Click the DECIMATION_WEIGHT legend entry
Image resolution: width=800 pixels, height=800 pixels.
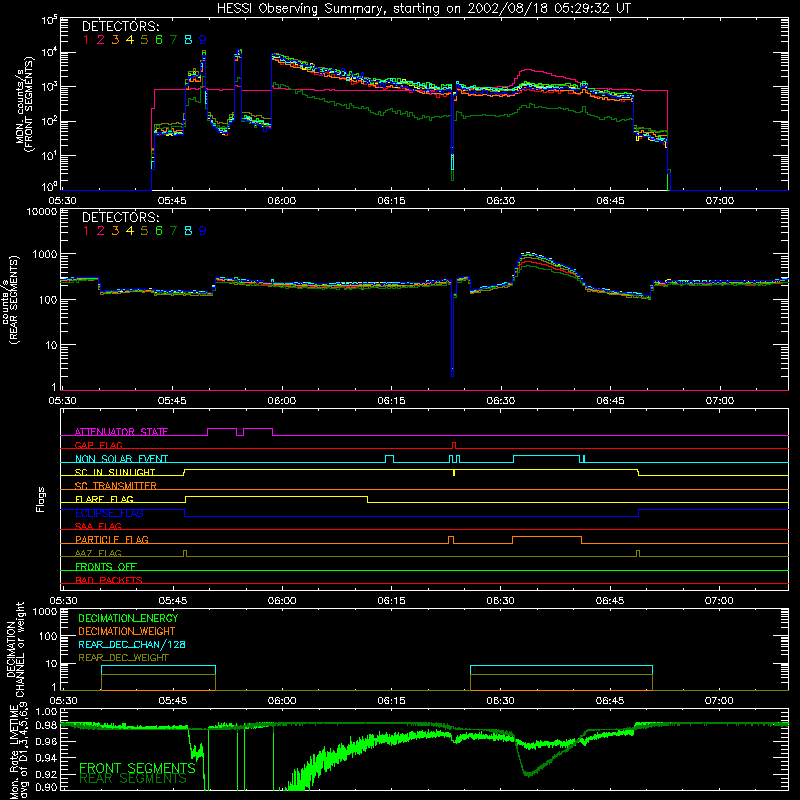click(127, 631)
